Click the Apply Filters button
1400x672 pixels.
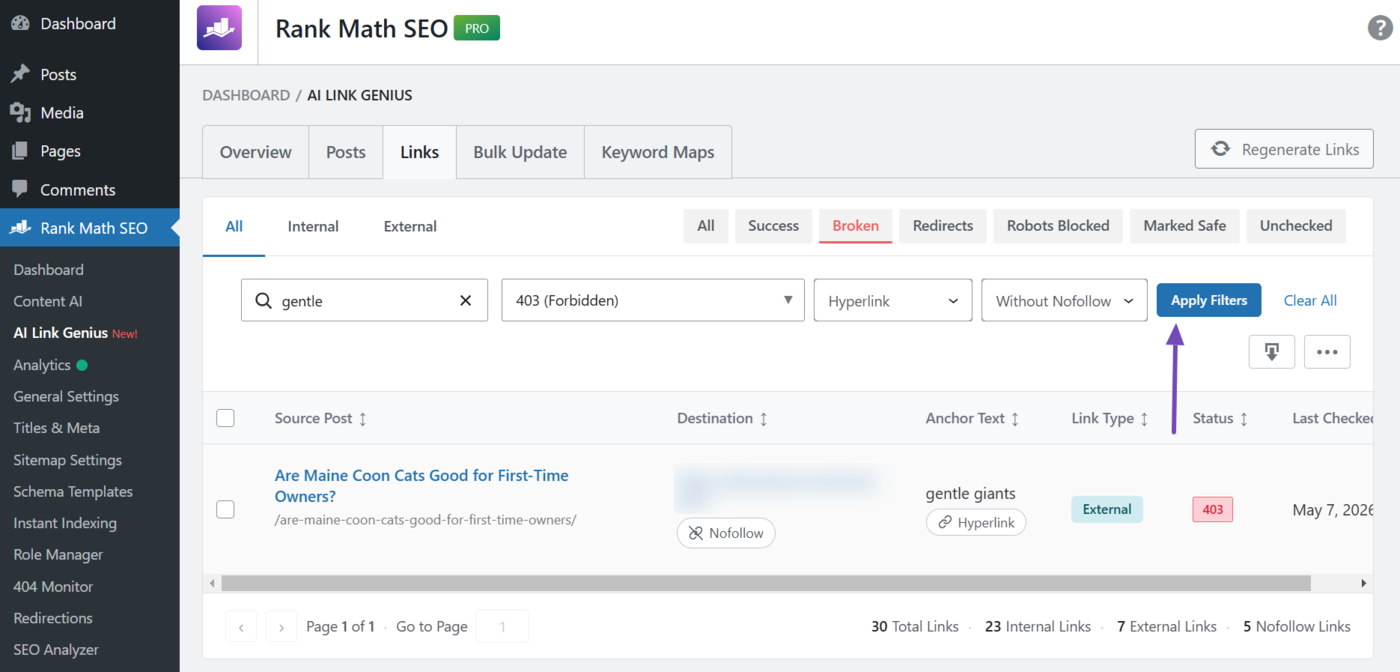coord(1209,300)
